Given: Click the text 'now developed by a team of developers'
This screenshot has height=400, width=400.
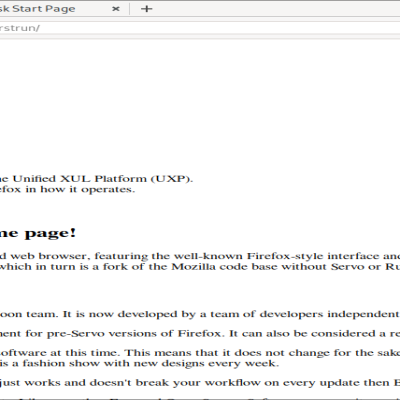Looking at the screenshot, I should click(206, 315).
